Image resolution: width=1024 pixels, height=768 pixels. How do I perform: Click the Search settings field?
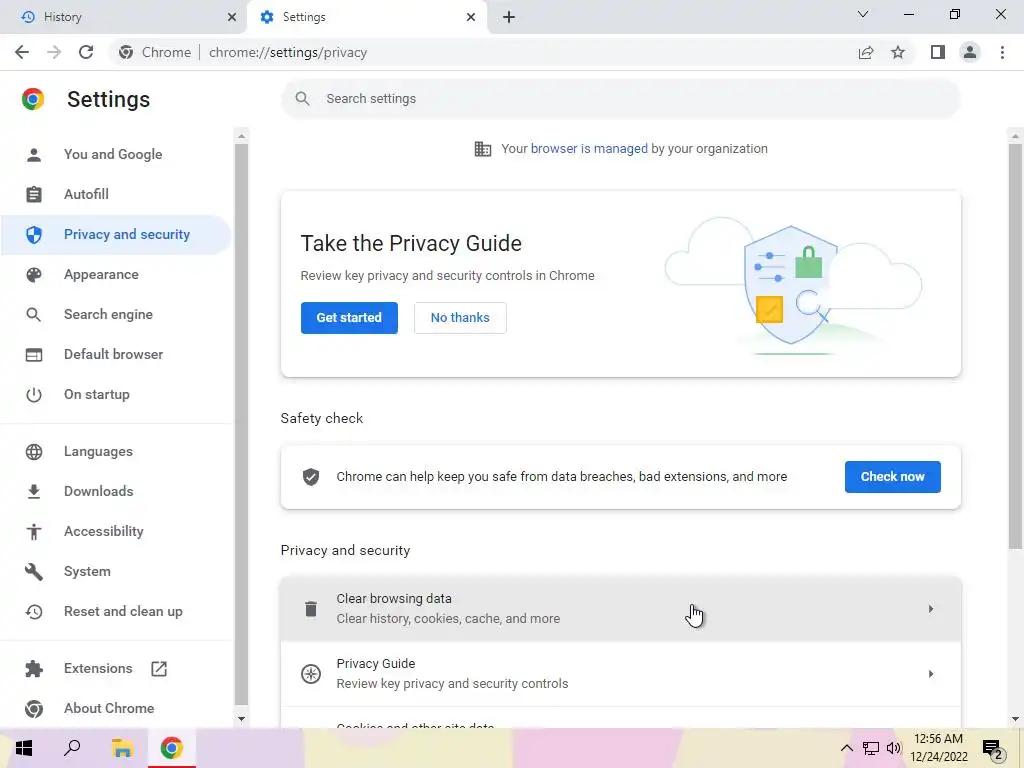[x=620, y=99]
